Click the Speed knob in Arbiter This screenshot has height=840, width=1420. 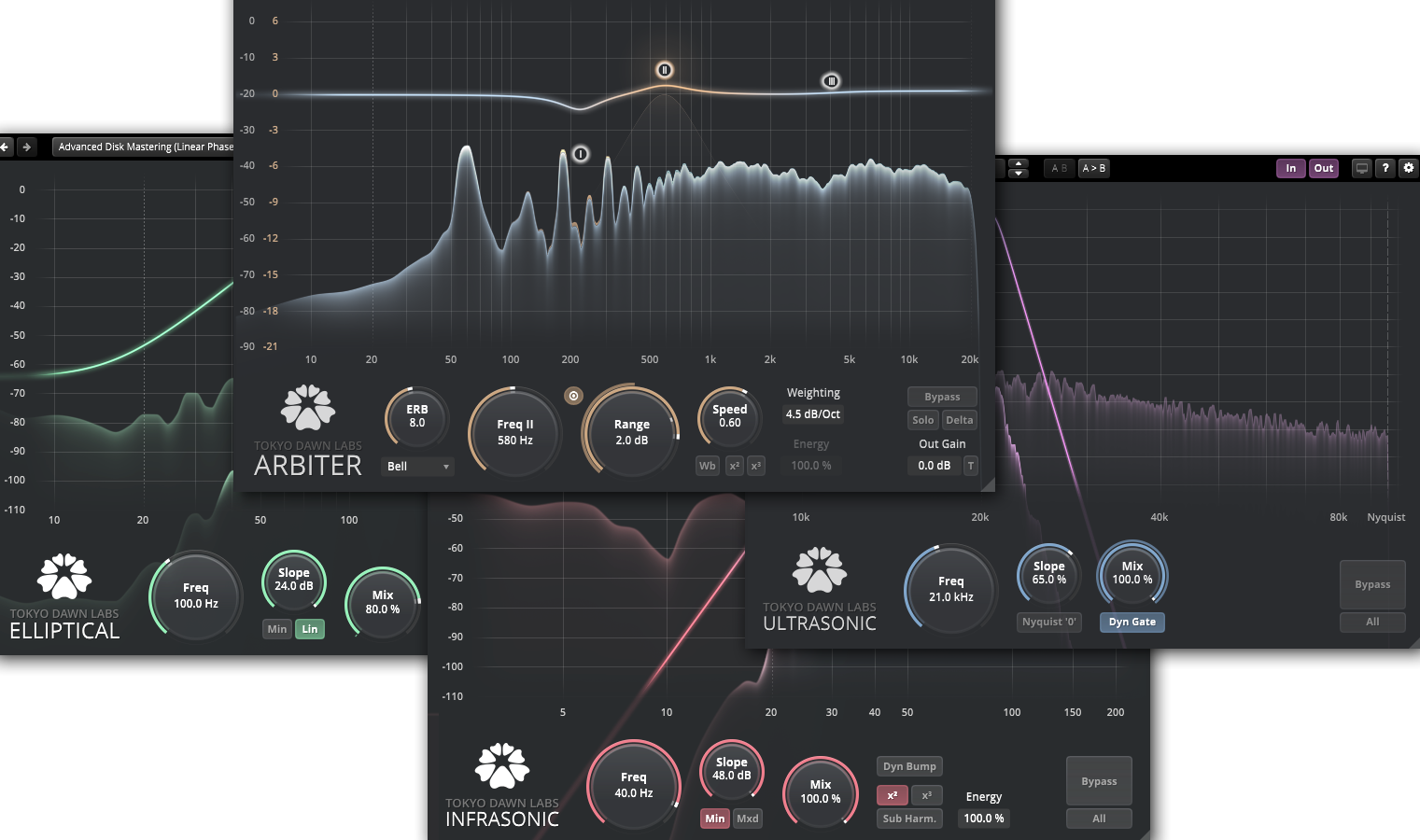[x=729, y=416]
